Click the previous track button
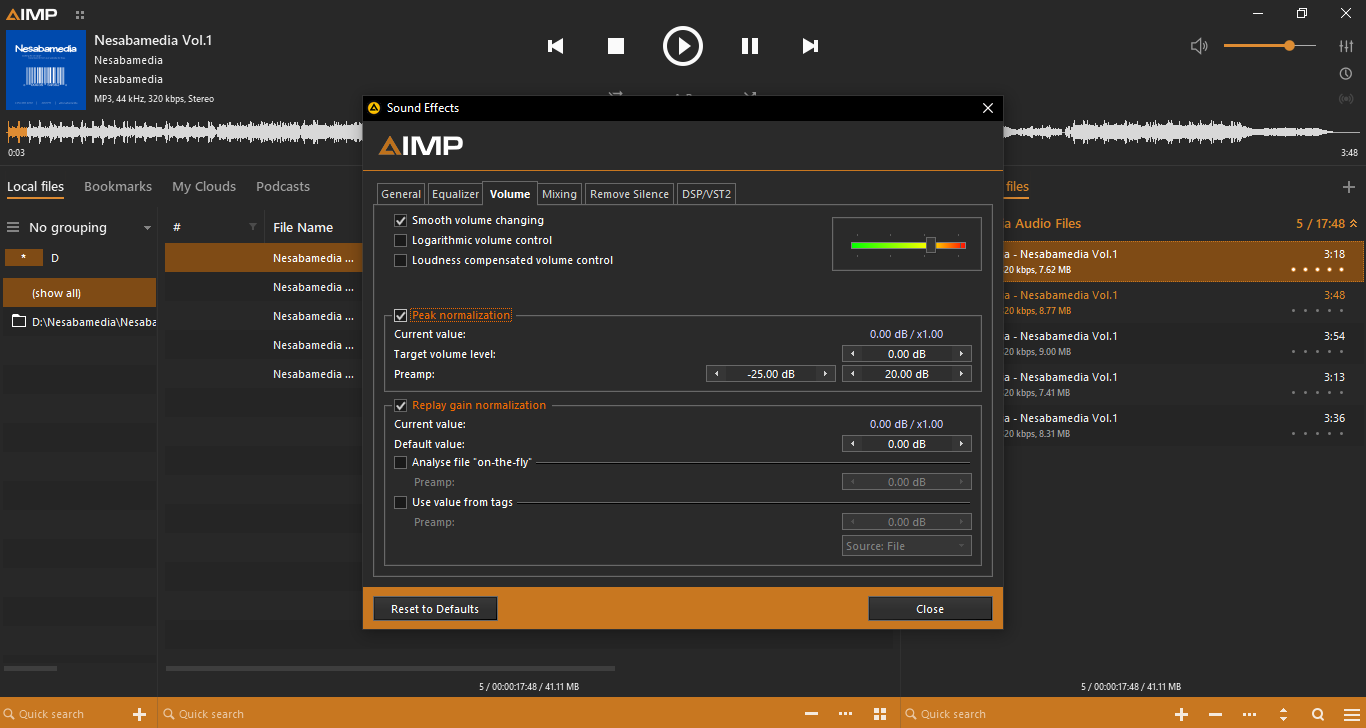This screenshot has width=1366, height=728. tap(556, 46)
